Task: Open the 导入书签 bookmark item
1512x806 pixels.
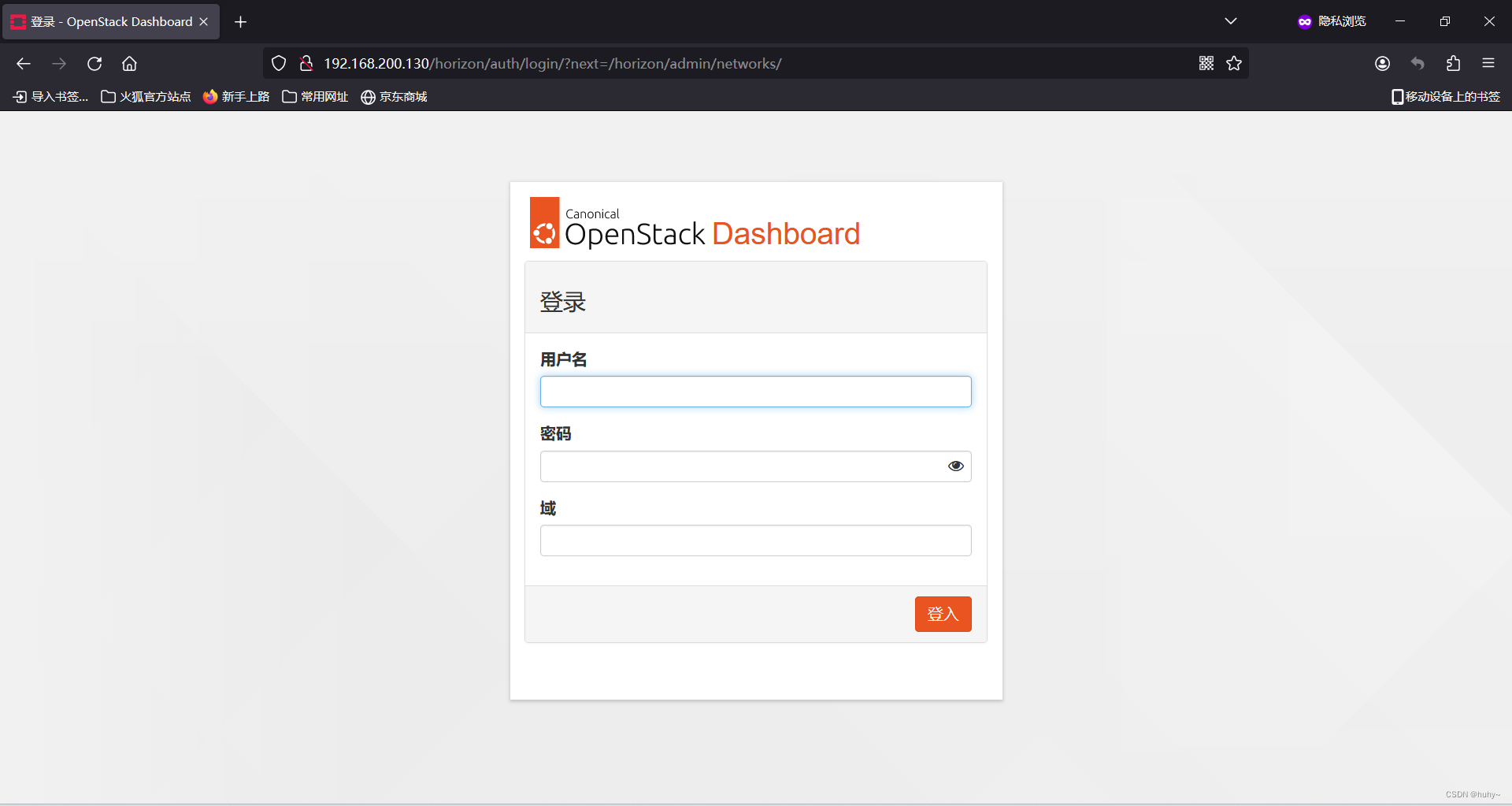Action: tap(50, 97)
